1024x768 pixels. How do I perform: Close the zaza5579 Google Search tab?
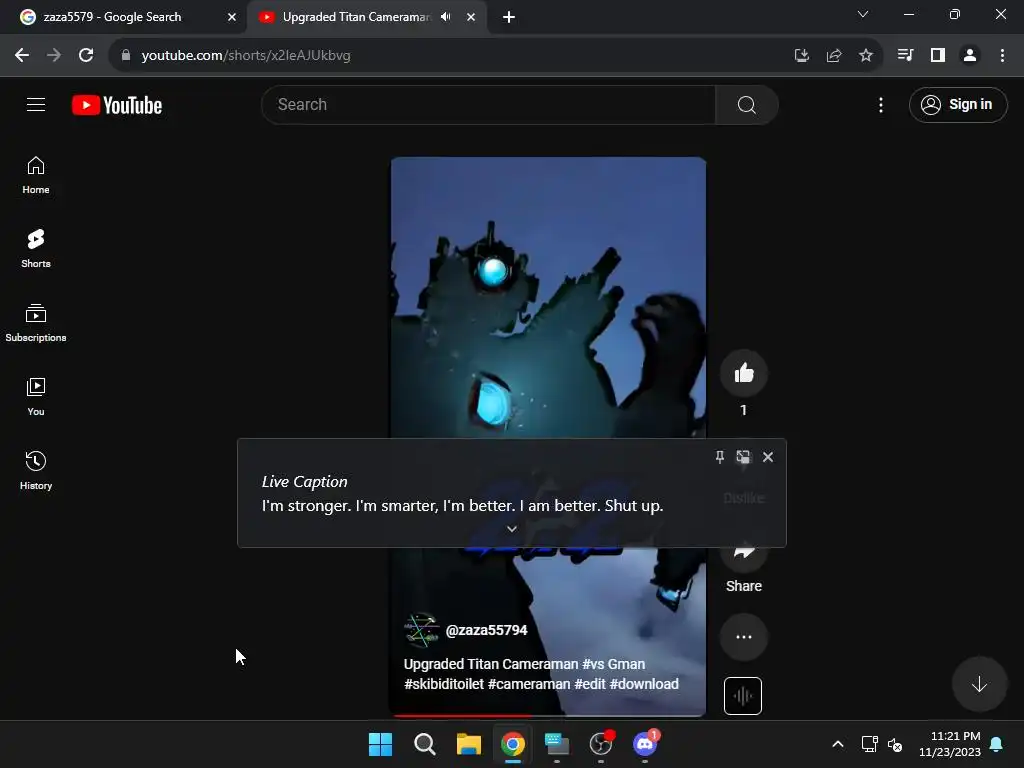(232, 17)
